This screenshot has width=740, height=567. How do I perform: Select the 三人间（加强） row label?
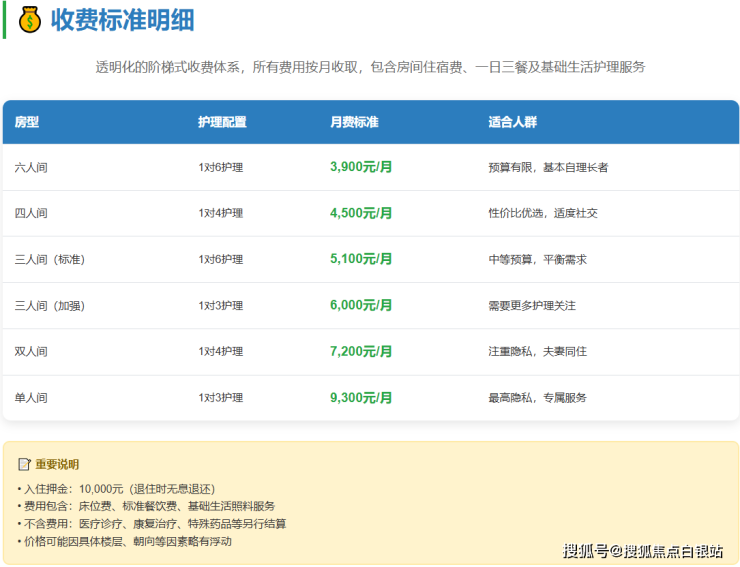click(x=50, y=305)
